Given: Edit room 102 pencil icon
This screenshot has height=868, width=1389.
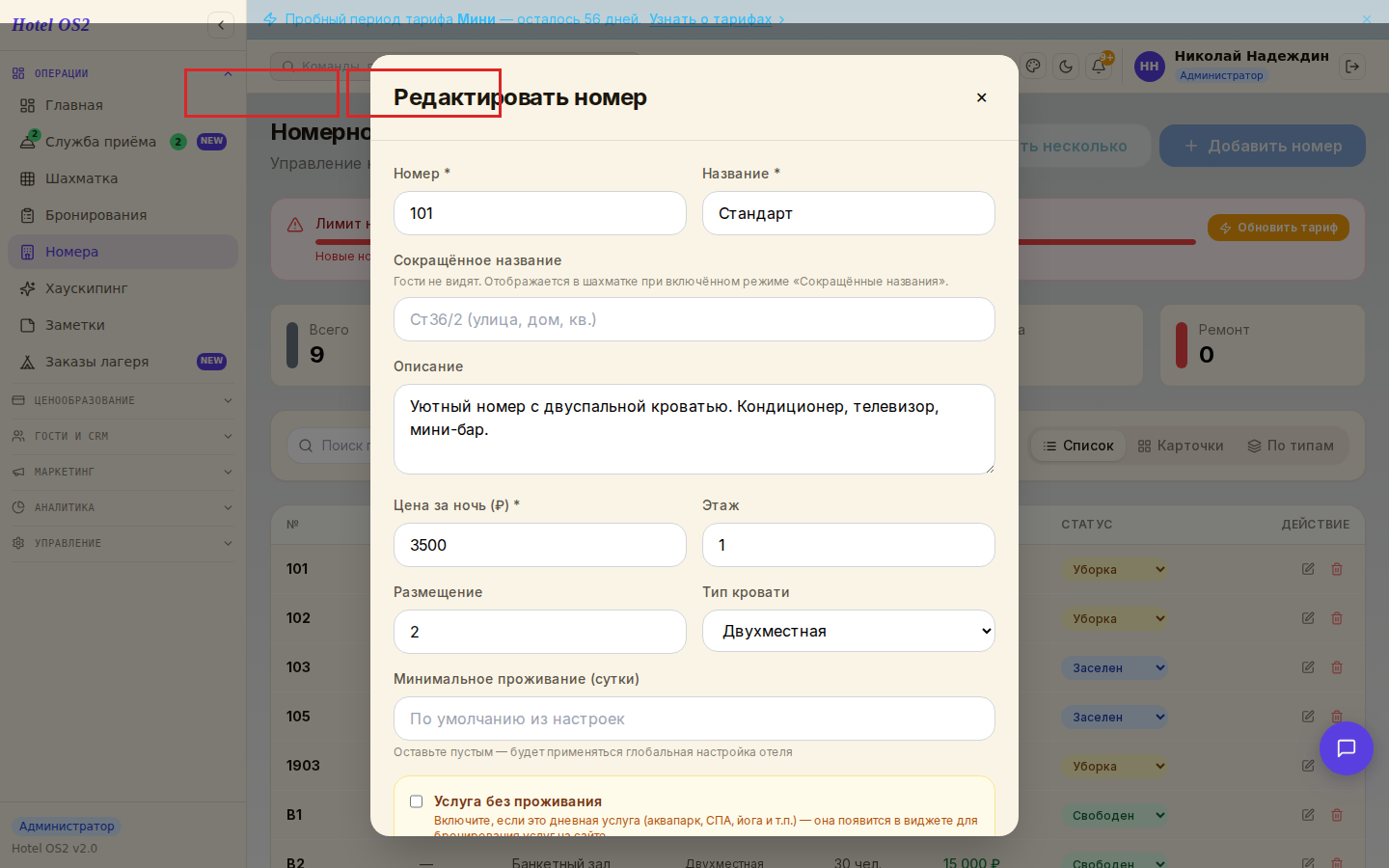Looking at the screenshot, I should 1308,618.
